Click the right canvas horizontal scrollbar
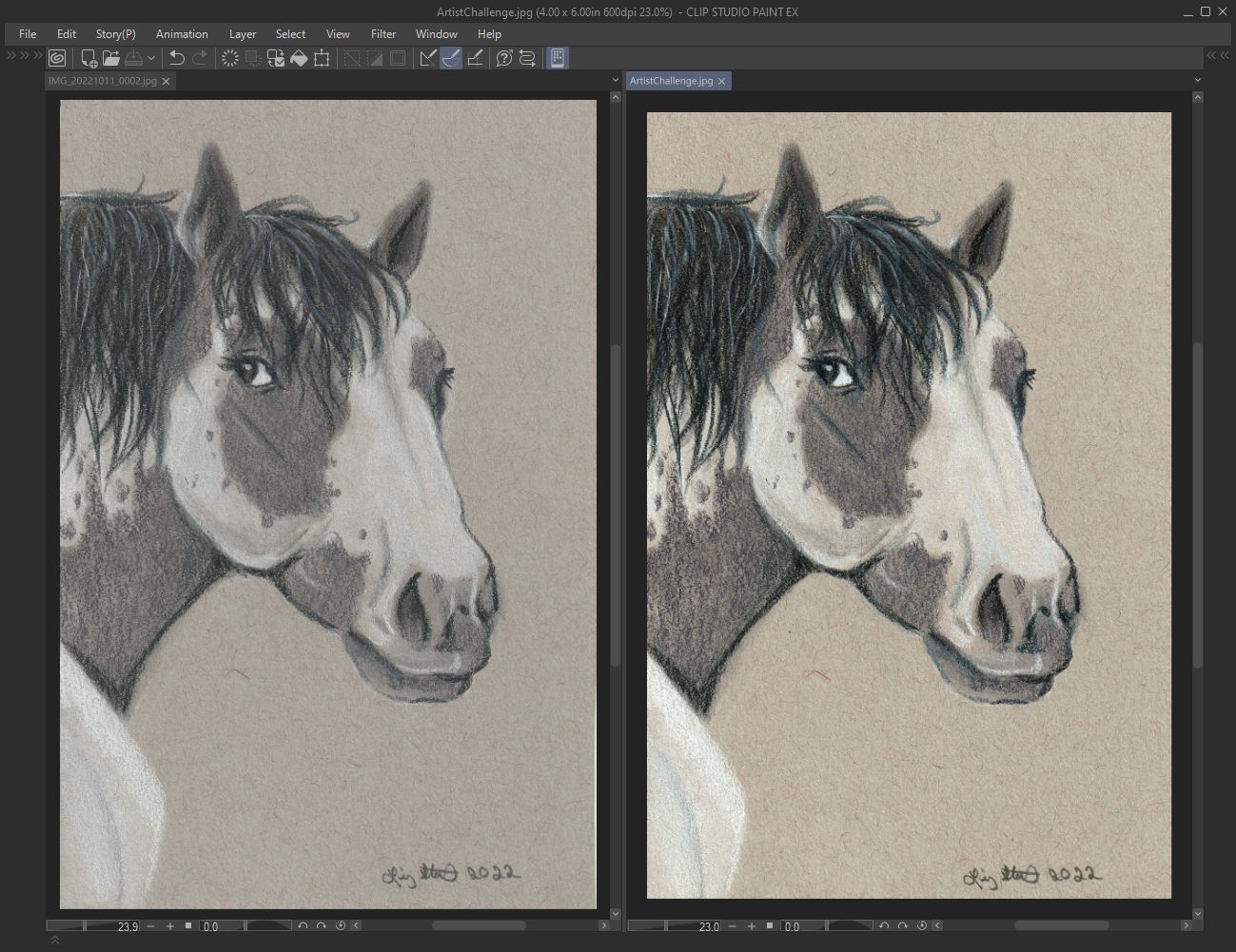The width and height of the screenshot is (1236, 952). pos(1061,925)
